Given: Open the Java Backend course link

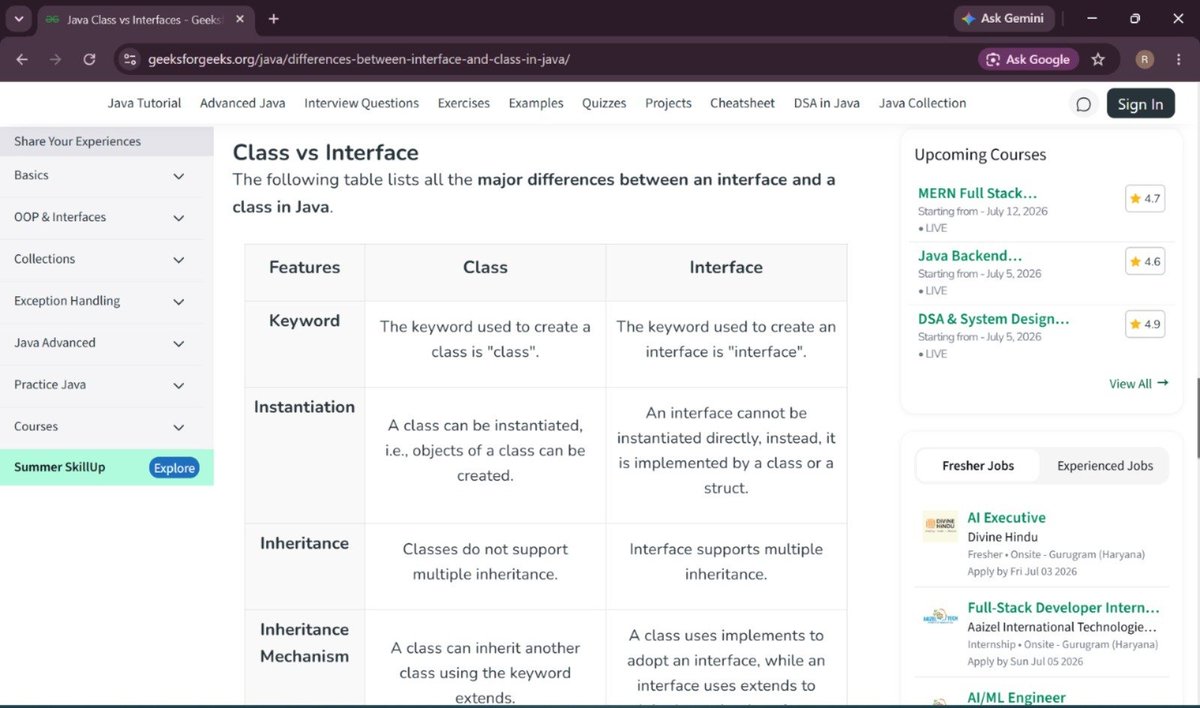Looking at the screenshot, I should (970, 256).
